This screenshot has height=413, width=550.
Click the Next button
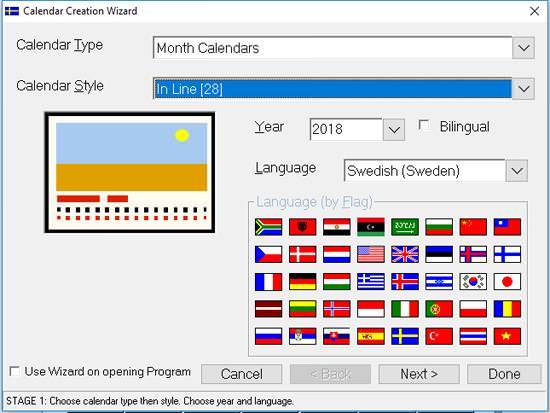(419, 374)
